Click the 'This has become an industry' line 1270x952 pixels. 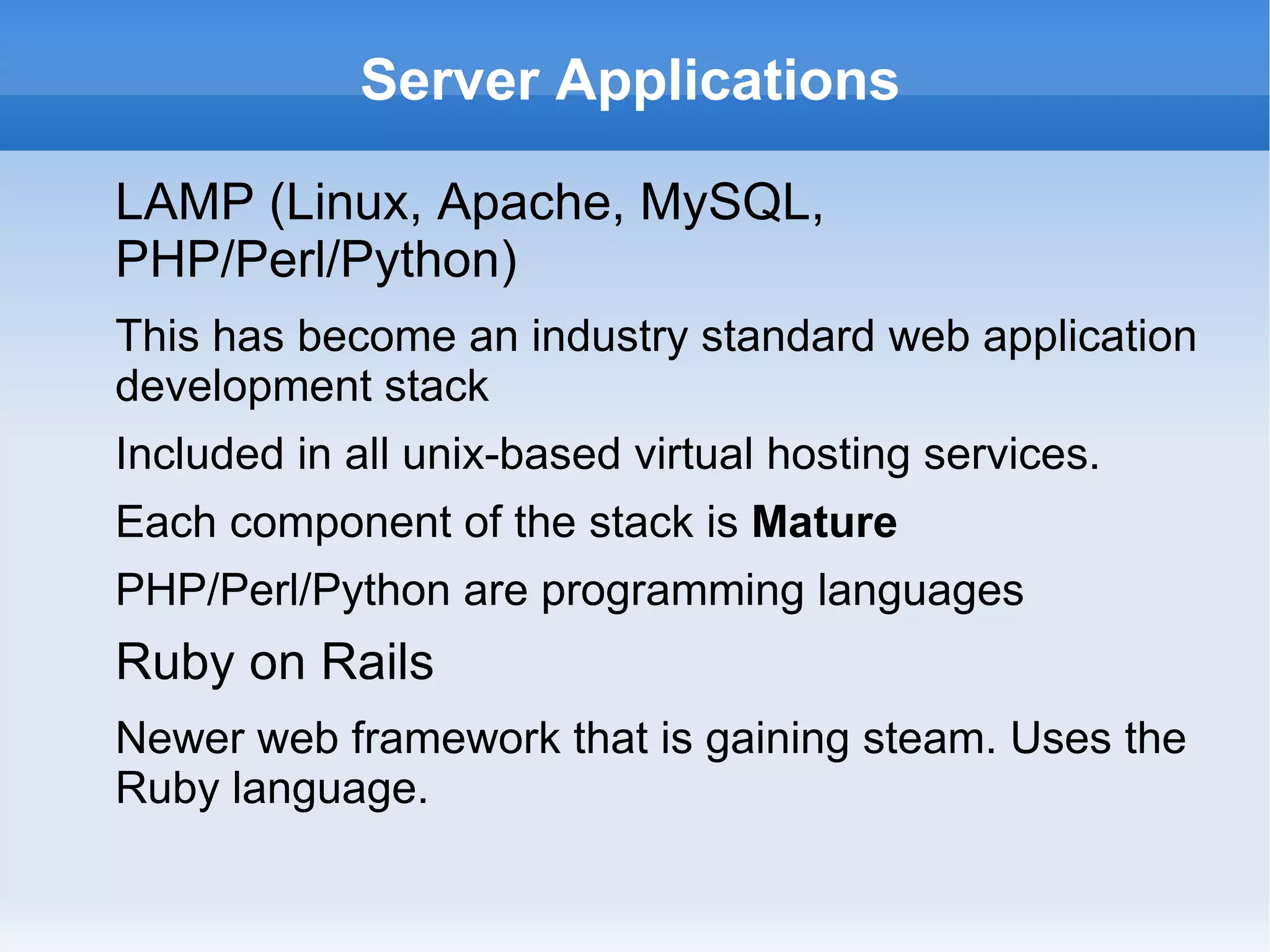(x=403, y=336)
